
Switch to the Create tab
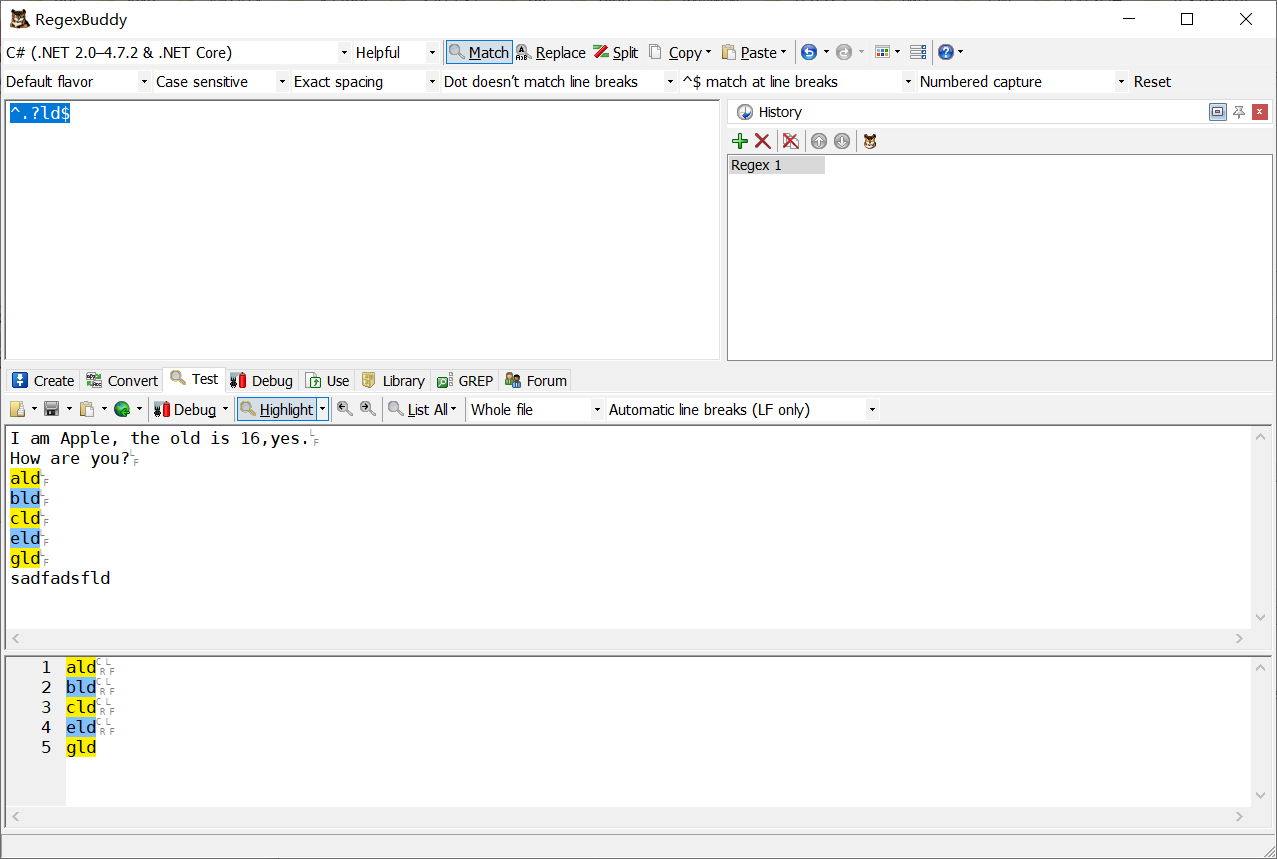click(x=43, y=380)
